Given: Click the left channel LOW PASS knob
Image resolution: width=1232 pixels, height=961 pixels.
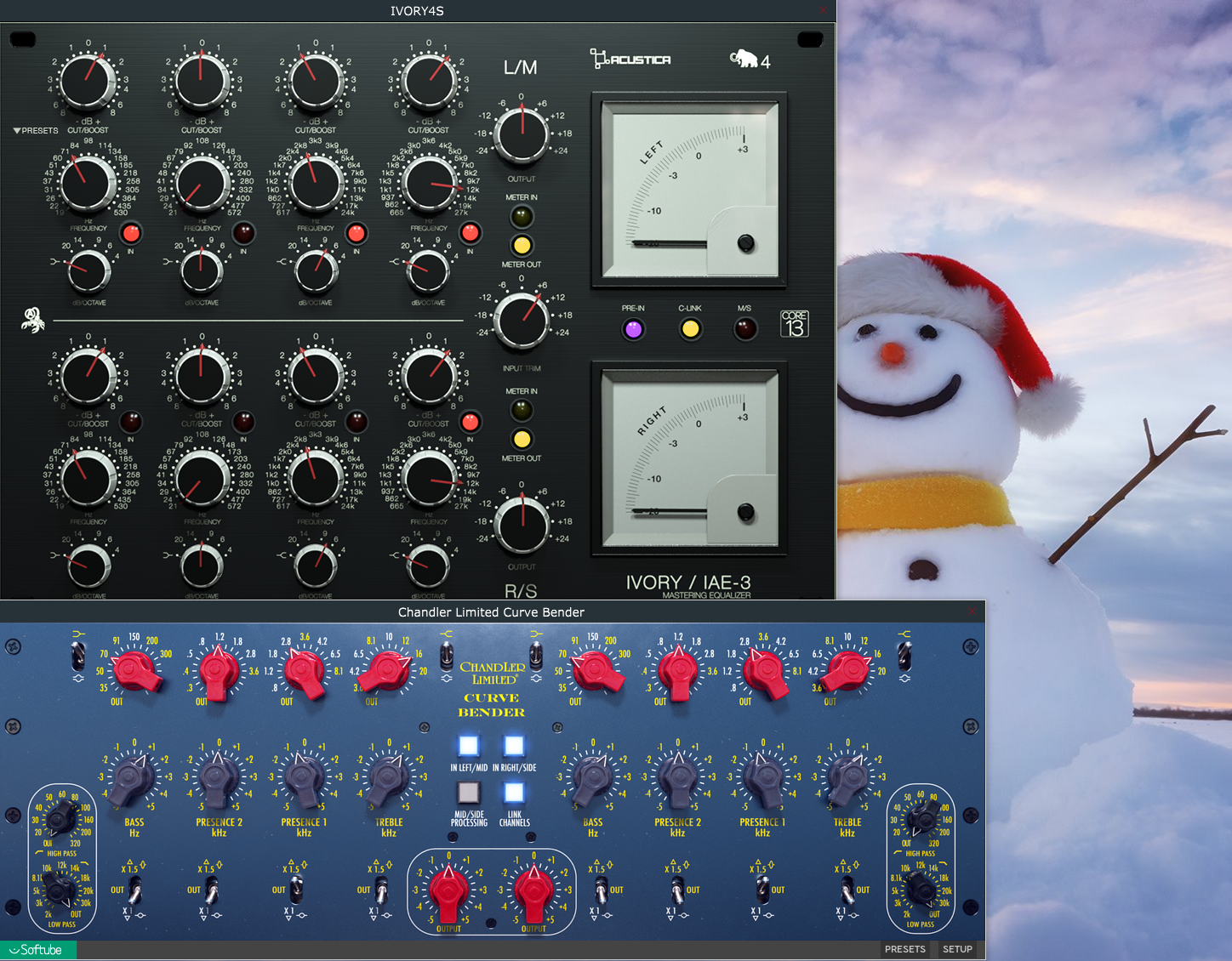Looking at the screenshot, I should pyautogui.click(x=59, y=890).
